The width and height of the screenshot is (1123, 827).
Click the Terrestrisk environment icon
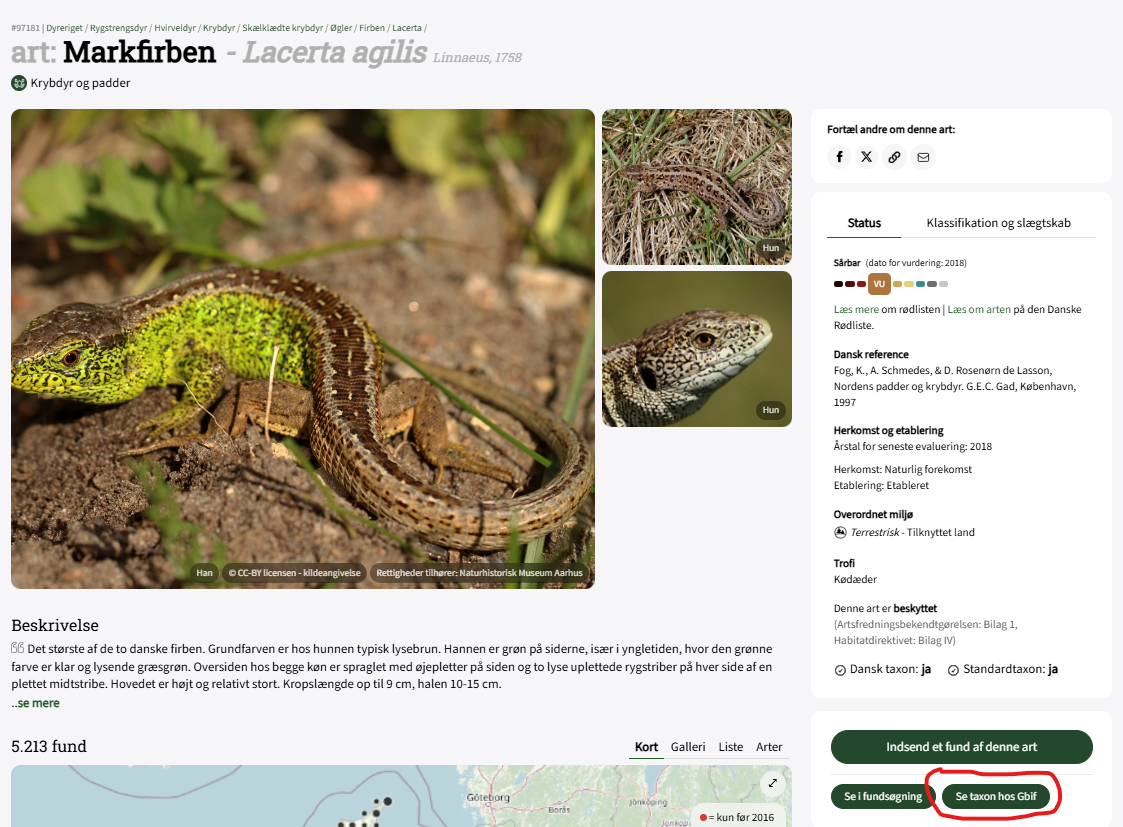[x=840, y=532]
